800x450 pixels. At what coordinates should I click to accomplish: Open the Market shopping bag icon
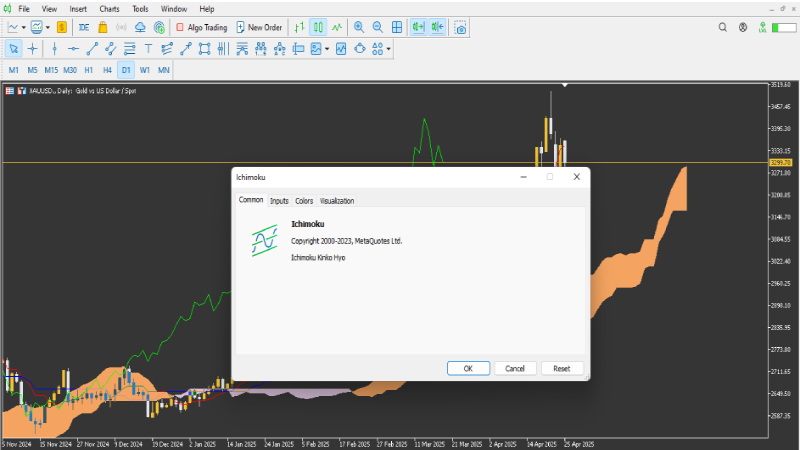(103, 28)
